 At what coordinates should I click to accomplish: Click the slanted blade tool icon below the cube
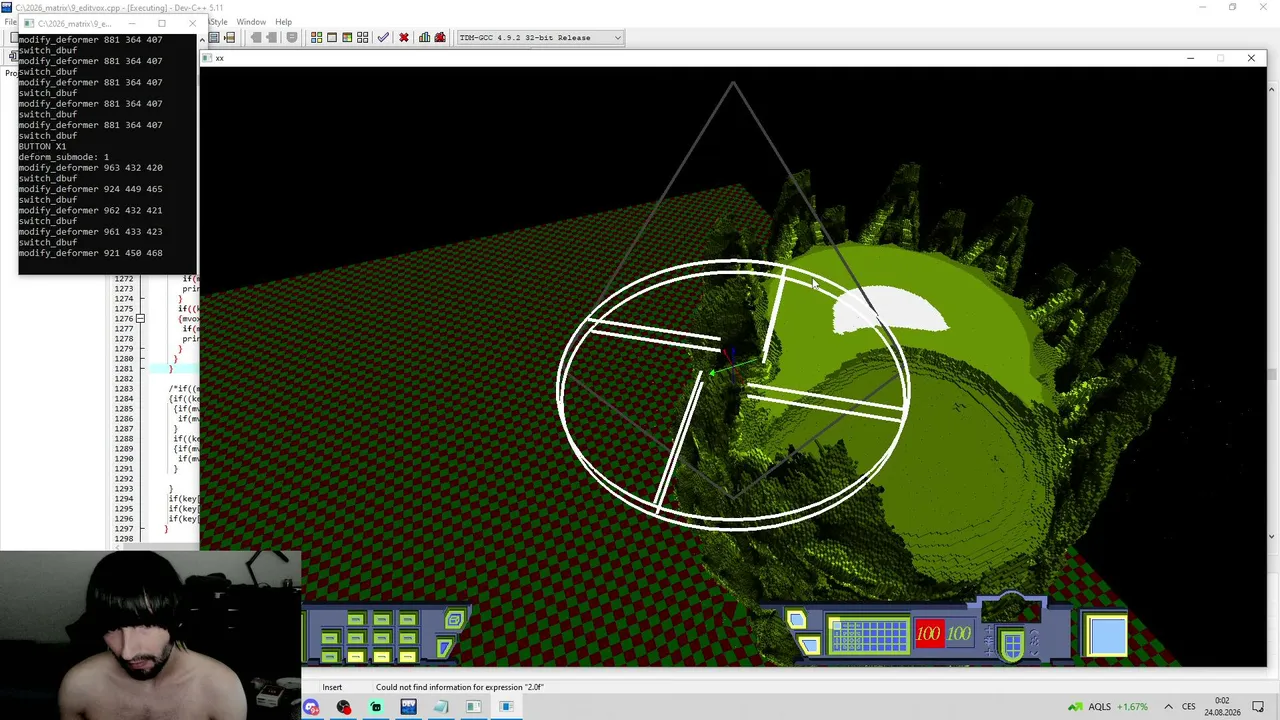point(445,647)
